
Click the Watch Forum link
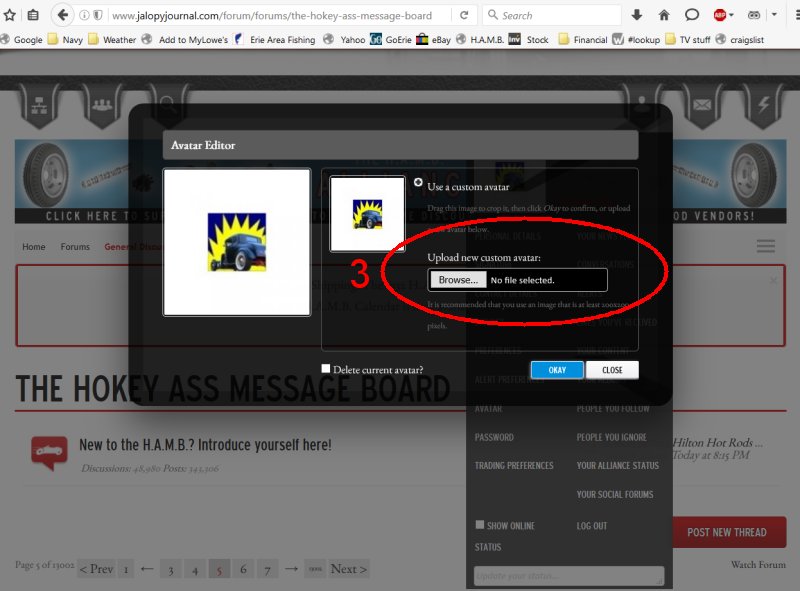pos(758,564)
